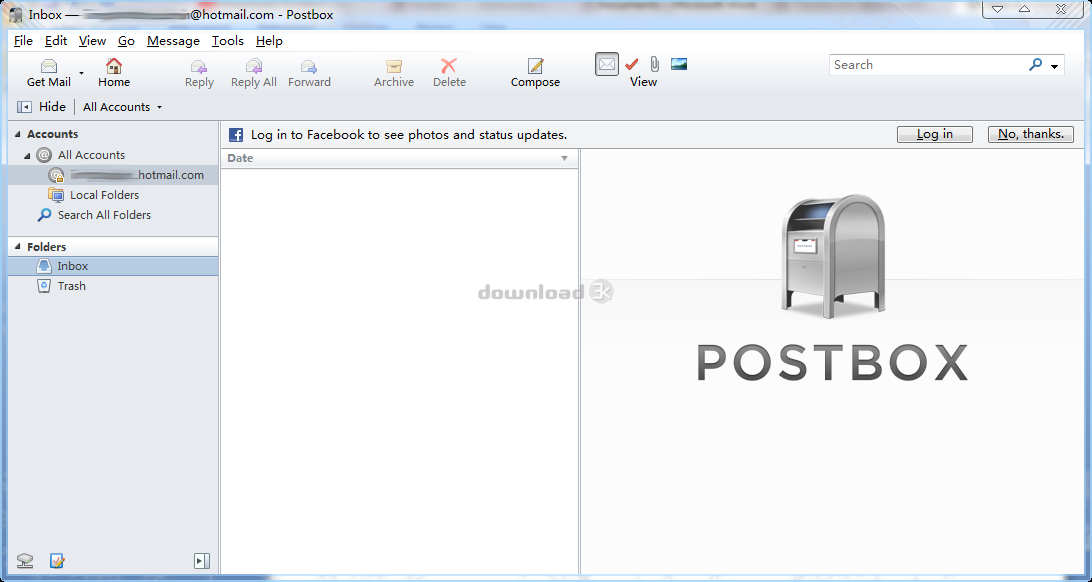Expand the All Accounts dropdown

tap(122, 107)
